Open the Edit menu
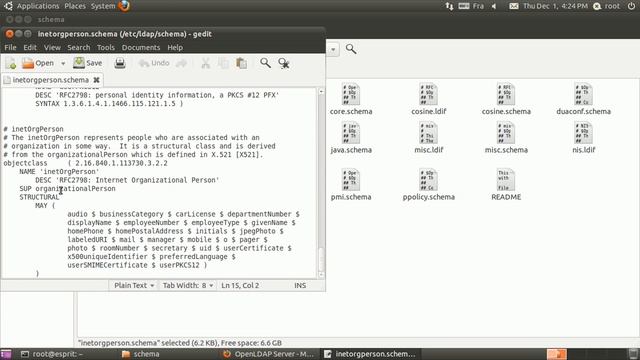The width and height of the screenshot is (640, 360). coord(30,47)
